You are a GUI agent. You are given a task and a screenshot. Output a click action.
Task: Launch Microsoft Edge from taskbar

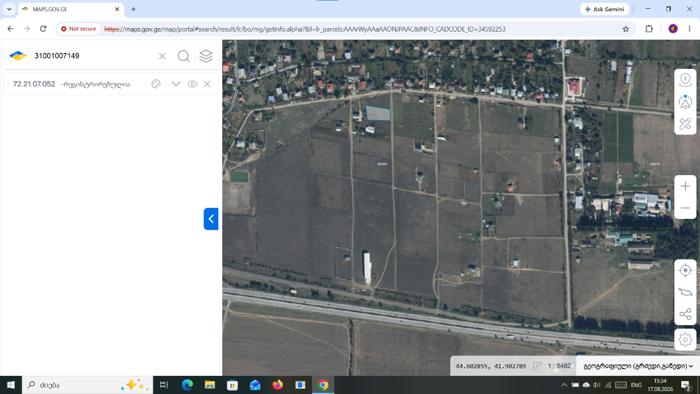187,385
